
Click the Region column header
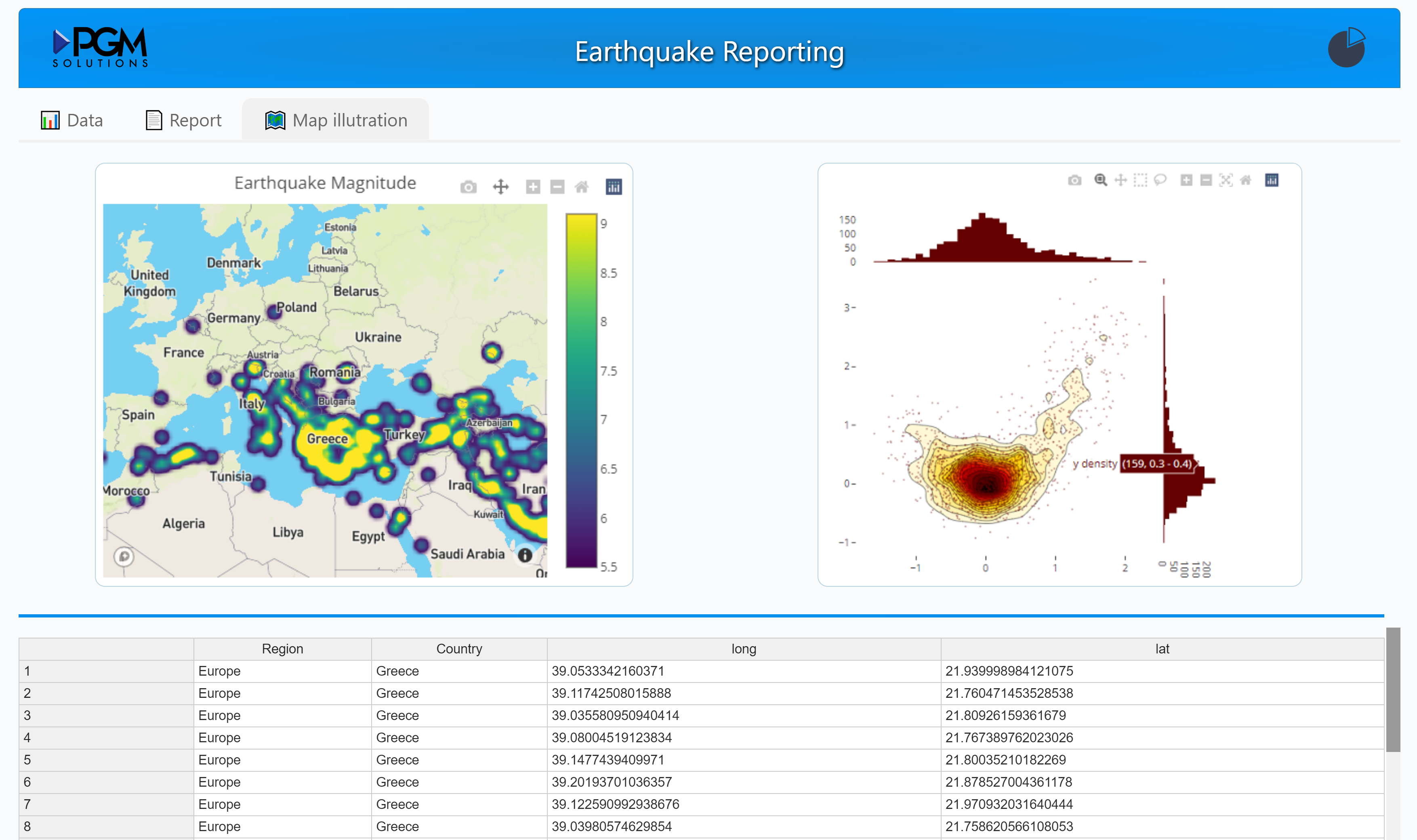tap(282, 649)
